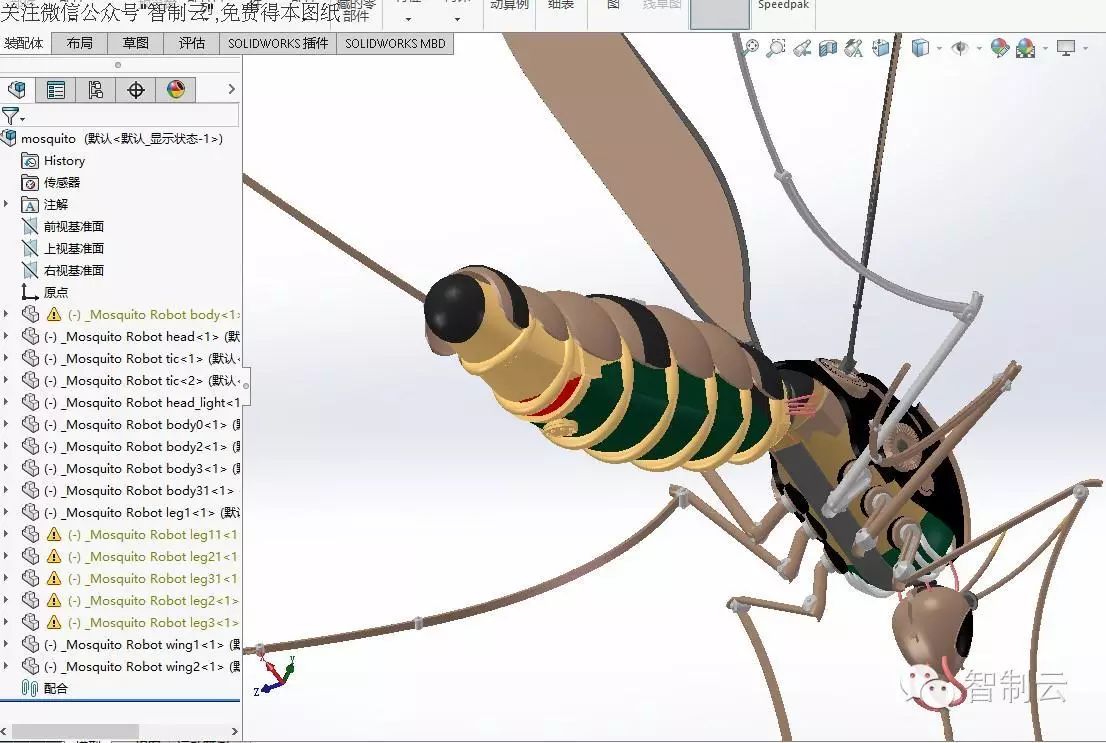1106x743 pixels.
Task: Open the 布局 ribbon tab
Action: pos(80,43)
